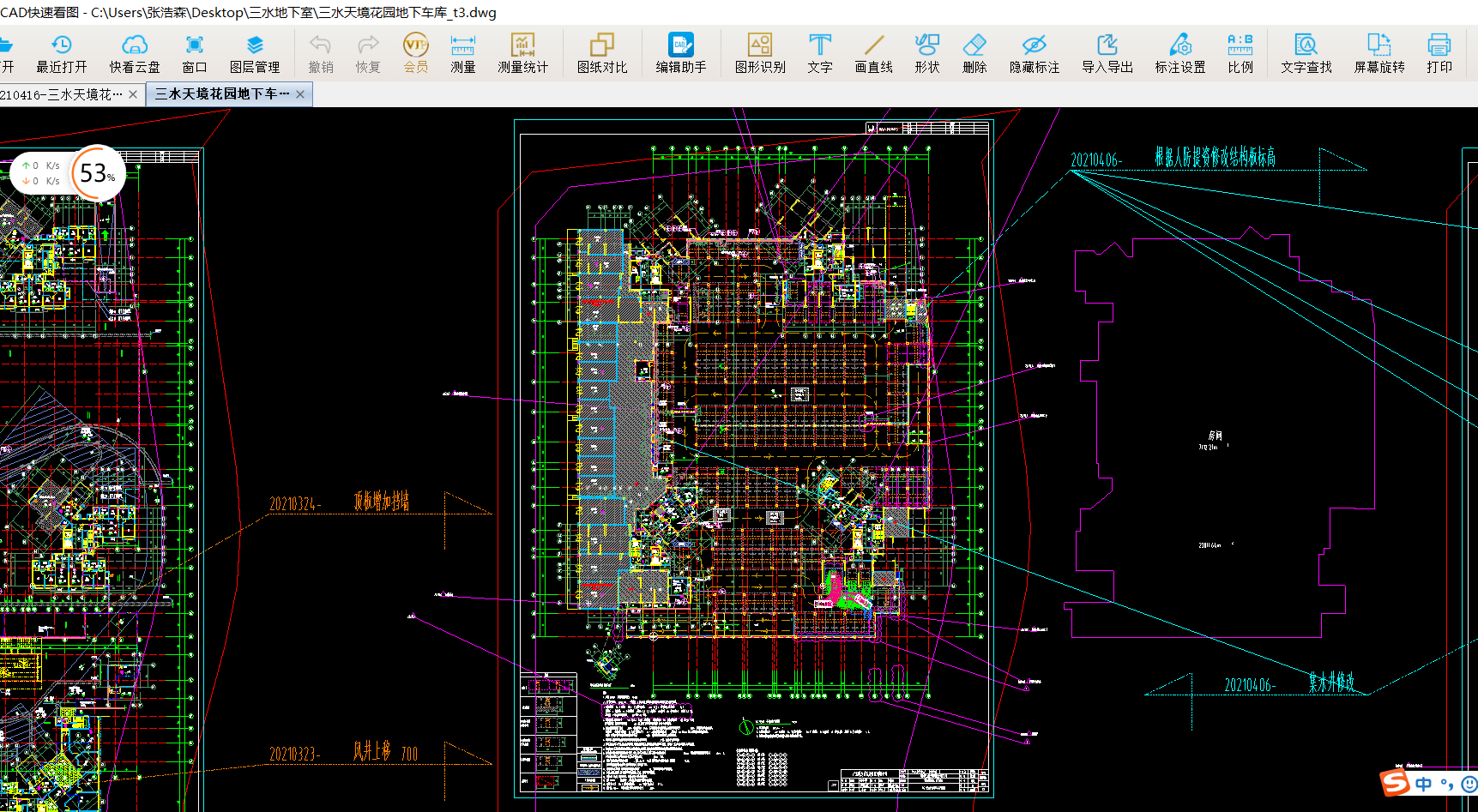
Task: Close the 三水天境花园地下车 tab
Action: (x=300, y=94)
